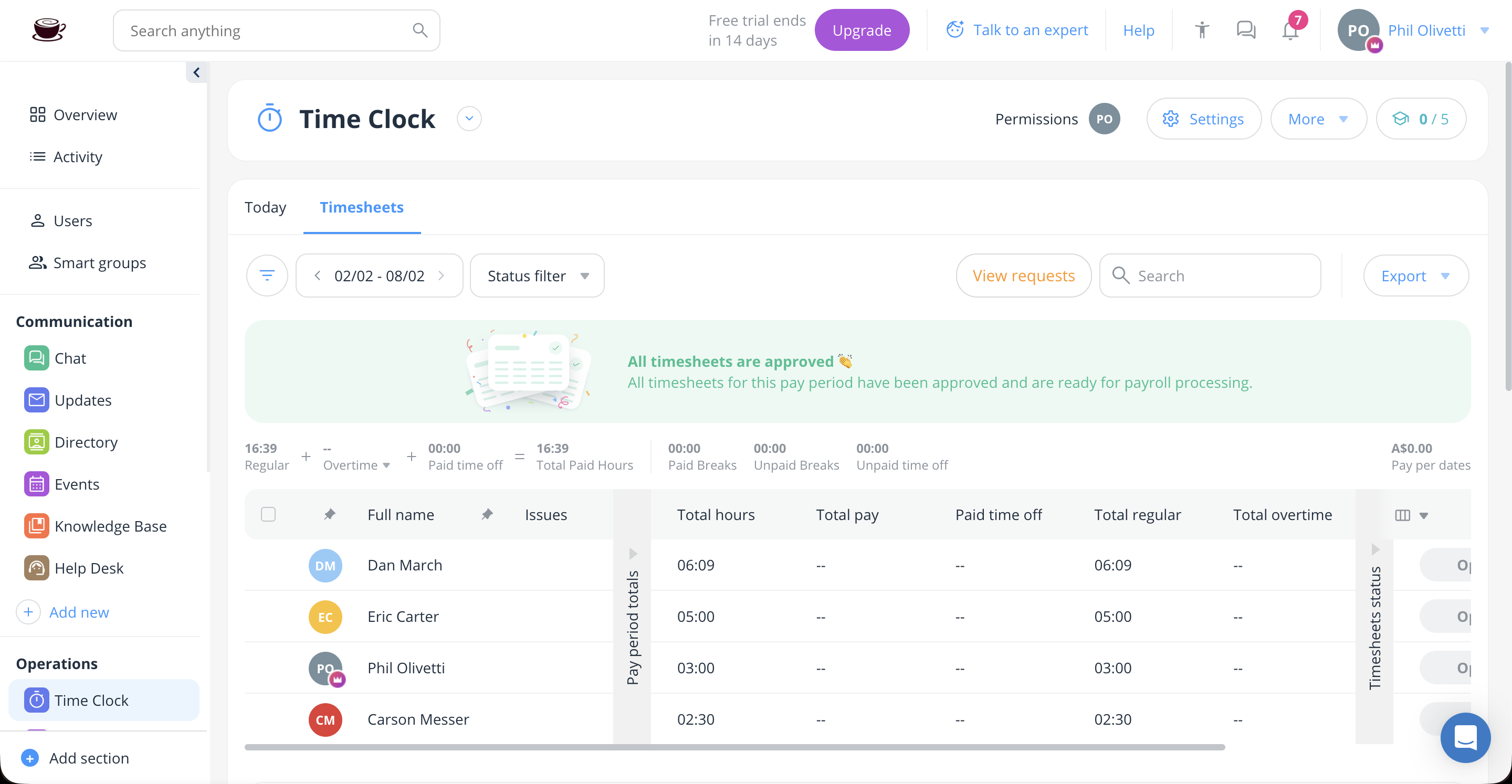1512x784 pixels.
Task: Expand the Overtime breakdown dropdown
Action: tap(386, 465)
